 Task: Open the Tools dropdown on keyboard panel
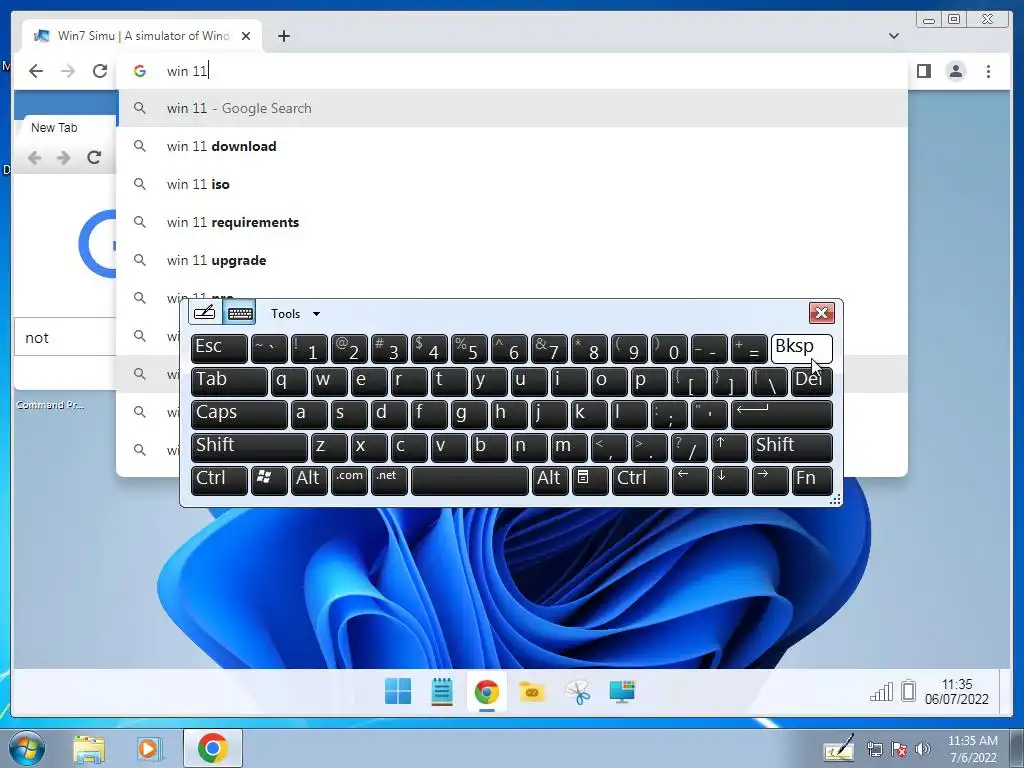point(295,314)
